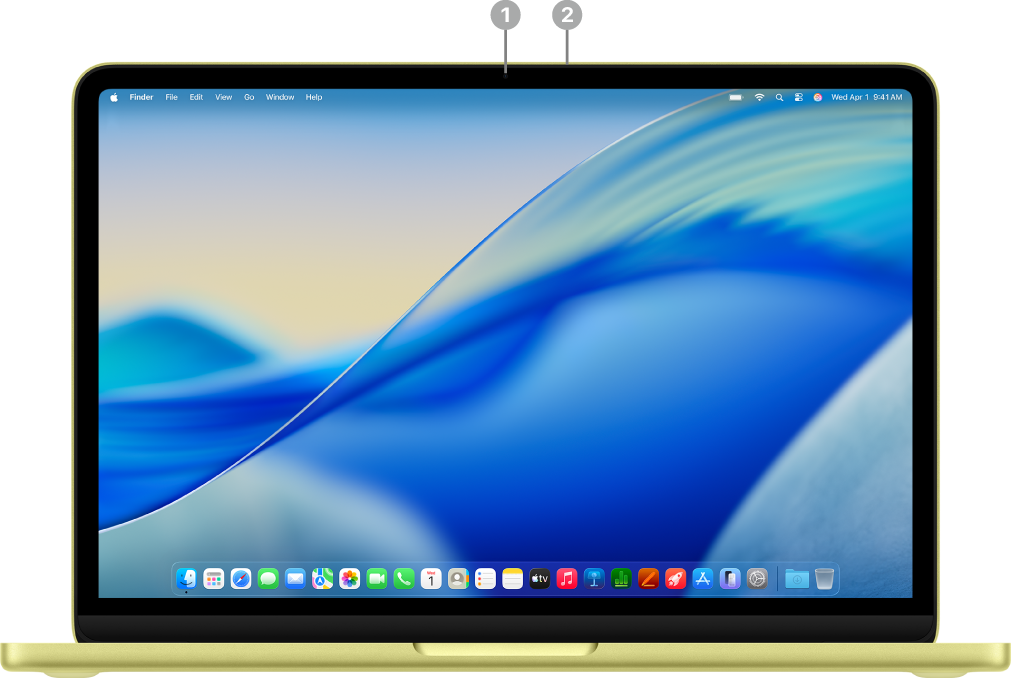This screenshot has height=678, width=1012.
Task: Open System Settings from the Dock
Action: click(756, 579)
